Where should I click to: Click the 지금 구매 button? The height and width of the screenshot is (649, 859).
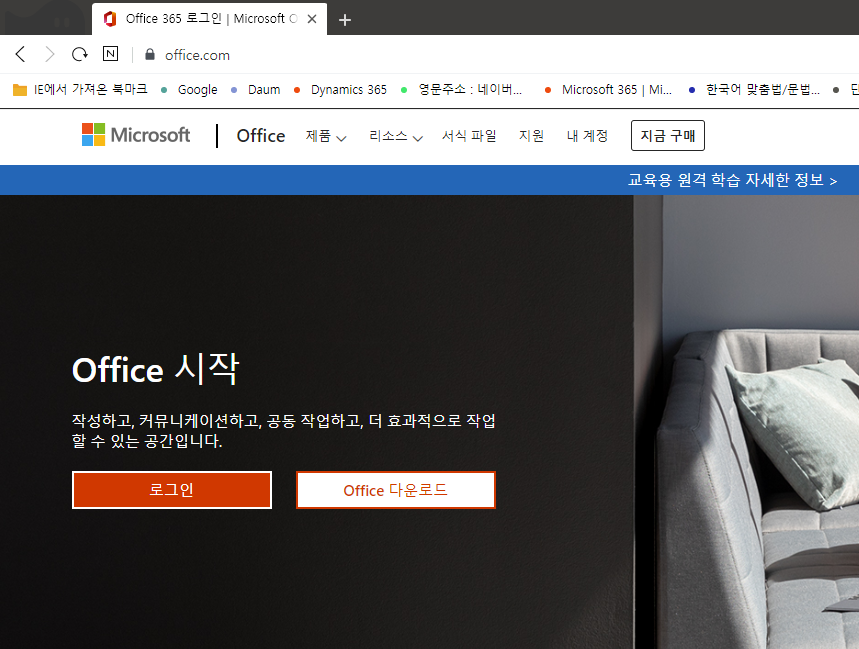[x=668, y=135]
